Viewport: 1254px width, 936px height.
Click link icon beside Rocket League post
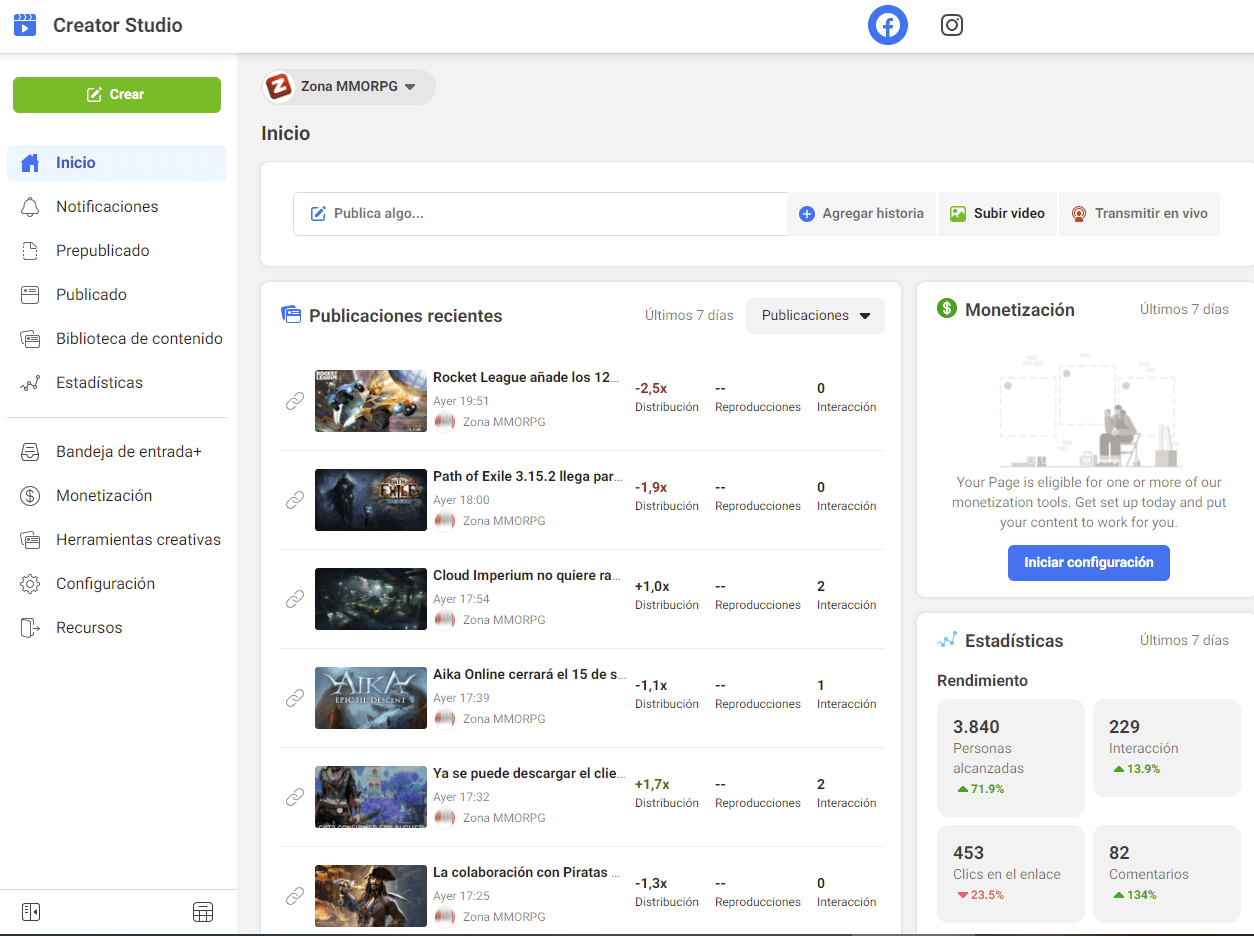pos(295,401)
